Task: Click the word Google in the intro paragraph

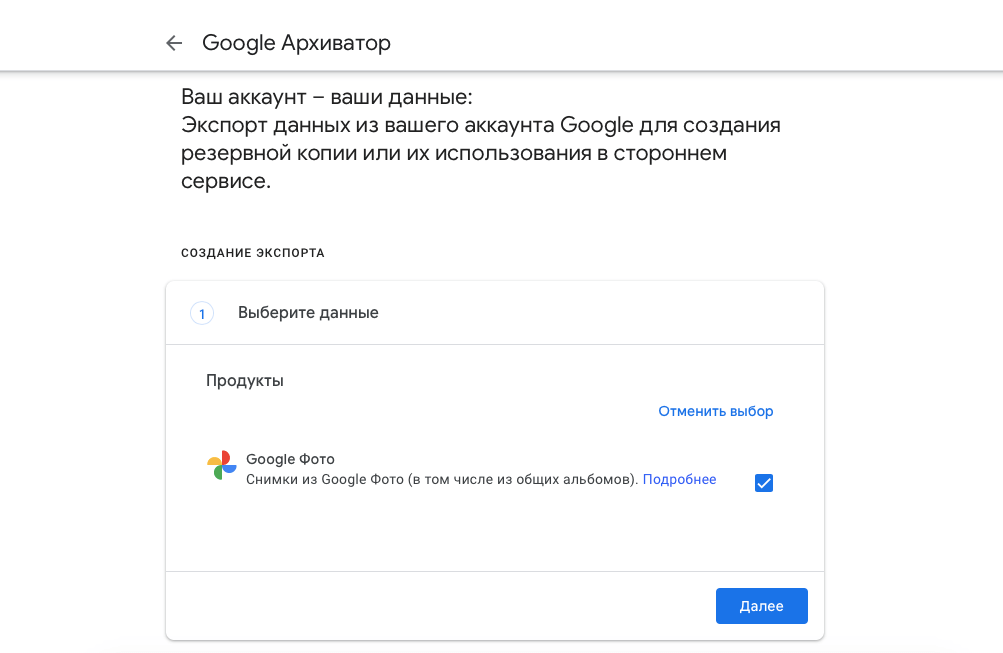Action: 597,126
